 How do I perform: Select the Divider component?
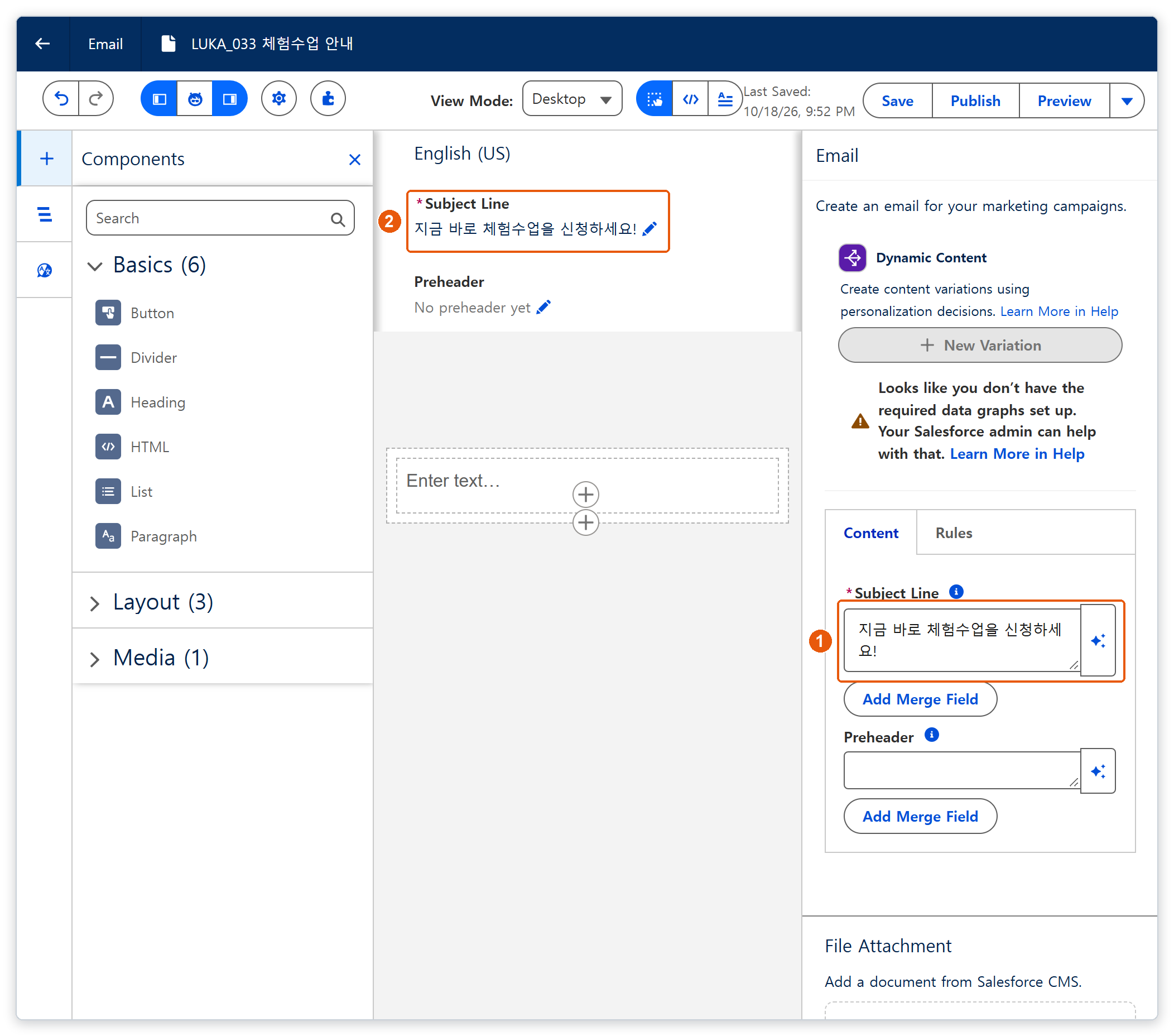[x=136, y=357]
